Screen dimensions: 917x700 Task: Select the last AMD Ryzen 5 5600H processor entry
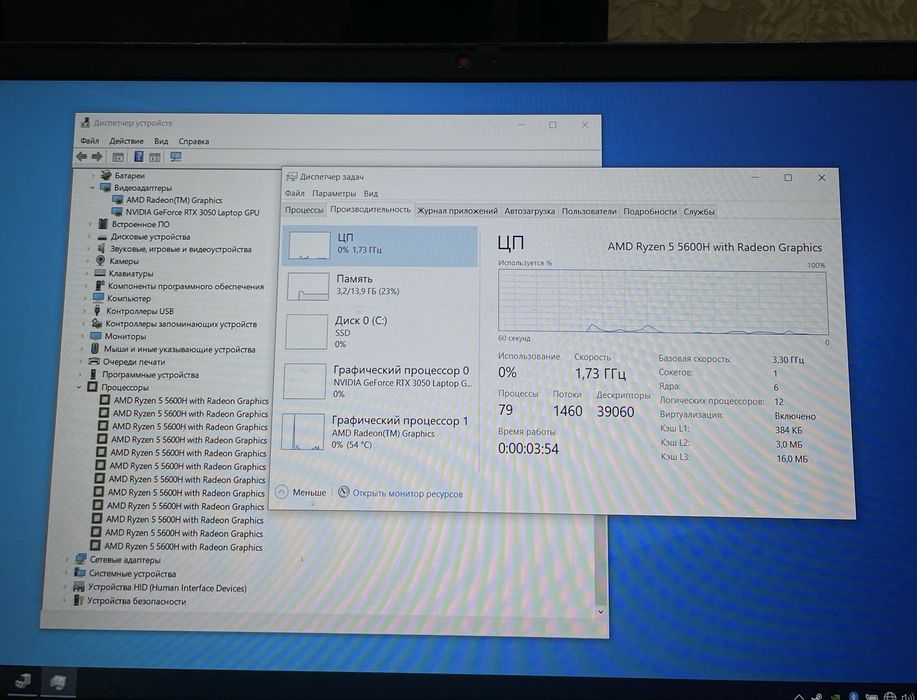pyautogui.click(x=183, y=547)
